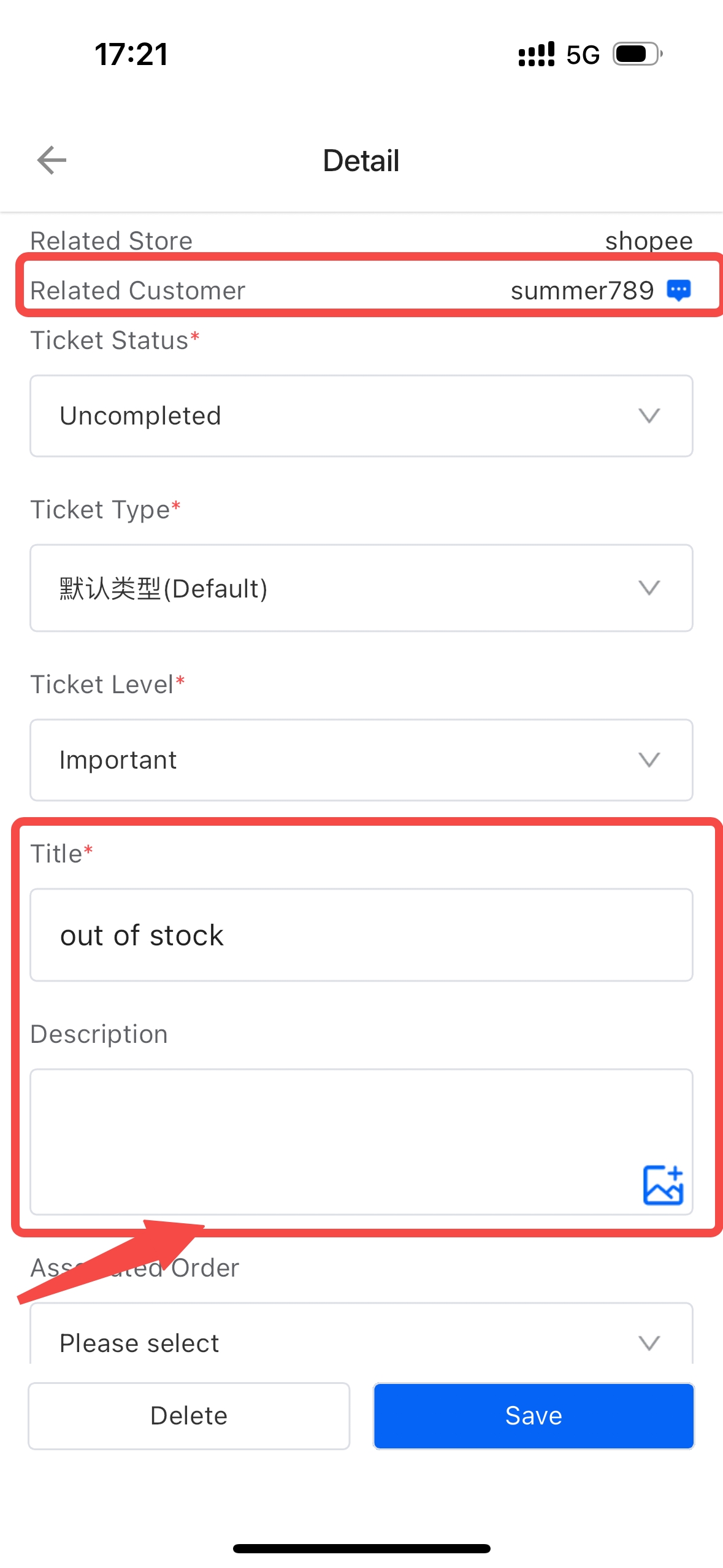Viewport: 723px width, 1568px height.
Task: Click the Title field with out of stock
Action: [x=362, y=935]
